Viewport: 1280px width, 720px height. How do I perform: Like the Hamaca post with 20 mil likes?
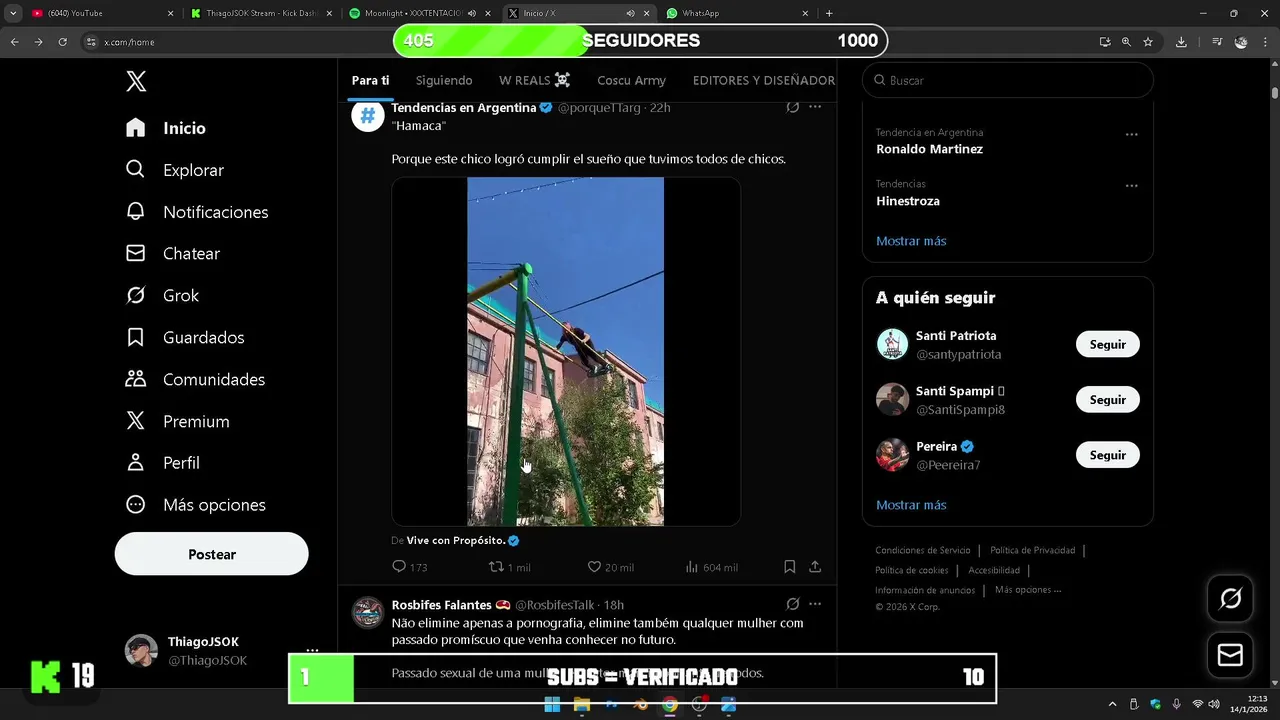pos(610,567)
